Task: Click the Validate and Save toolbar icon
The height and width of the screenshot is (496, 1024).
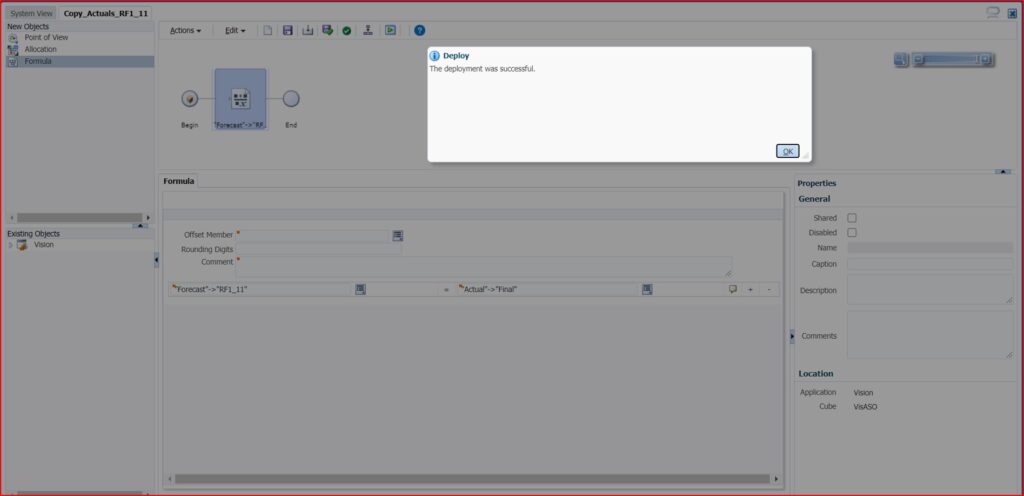Action: click(327, 30)
